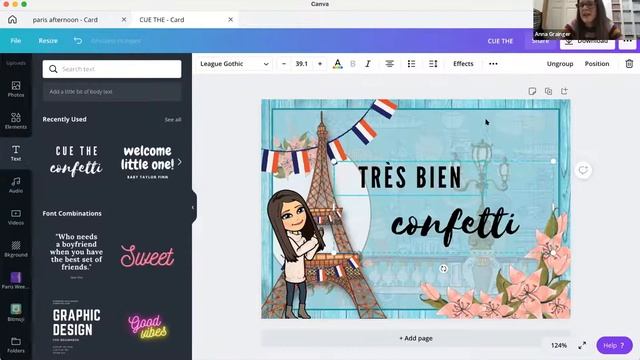This screenshot has width=640, height=360.
Task: Open the Resize menu
Action: pyautogui.click(x=48, y=41)
